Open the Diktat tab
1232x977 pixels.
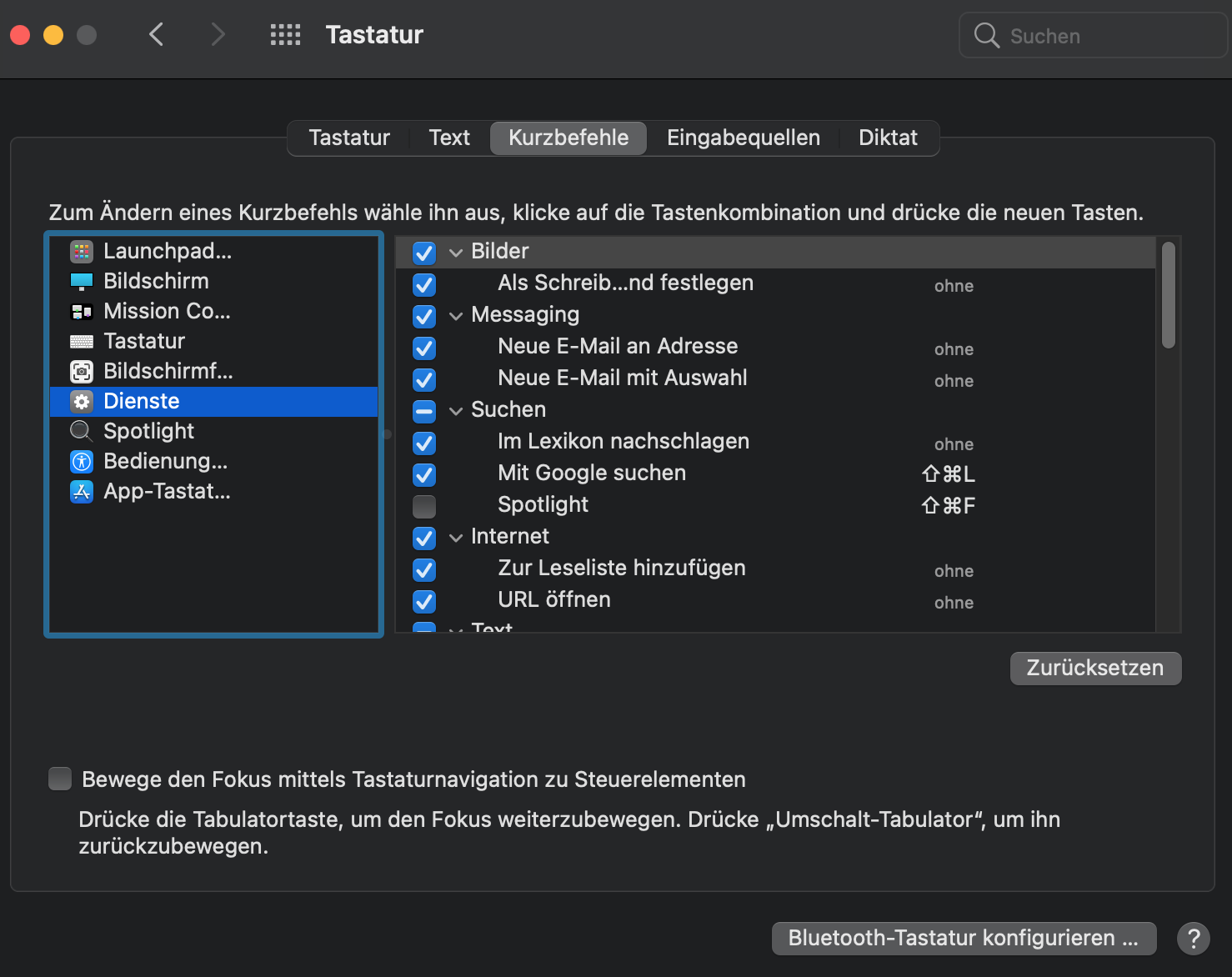coord(888,138)
